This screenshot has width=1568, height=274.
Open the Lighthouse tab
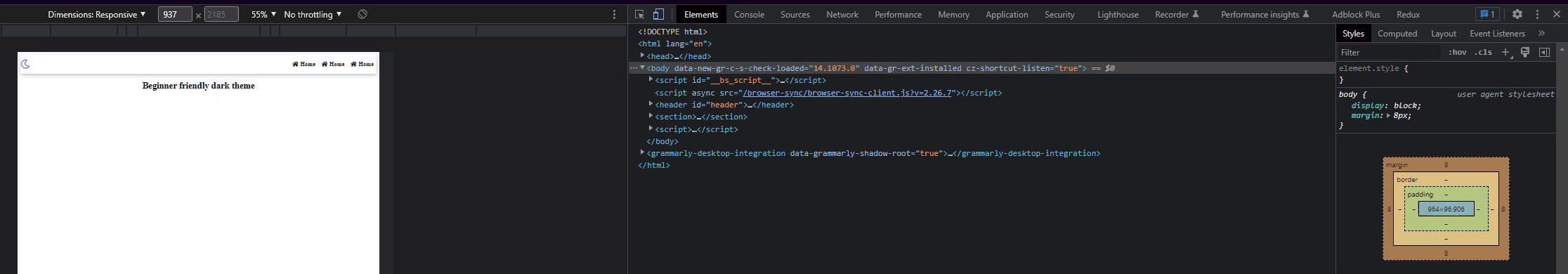click(1118, 14)
